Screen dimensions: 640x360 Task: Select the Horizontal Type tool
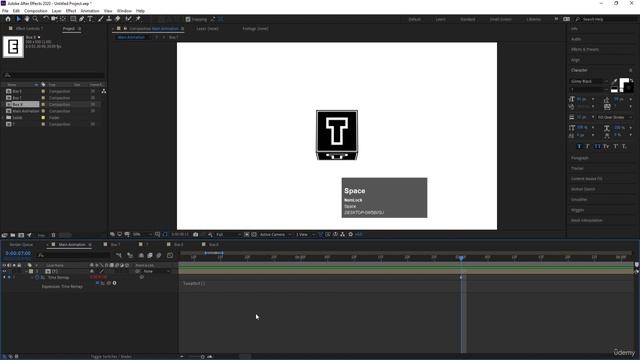[90, 19]
